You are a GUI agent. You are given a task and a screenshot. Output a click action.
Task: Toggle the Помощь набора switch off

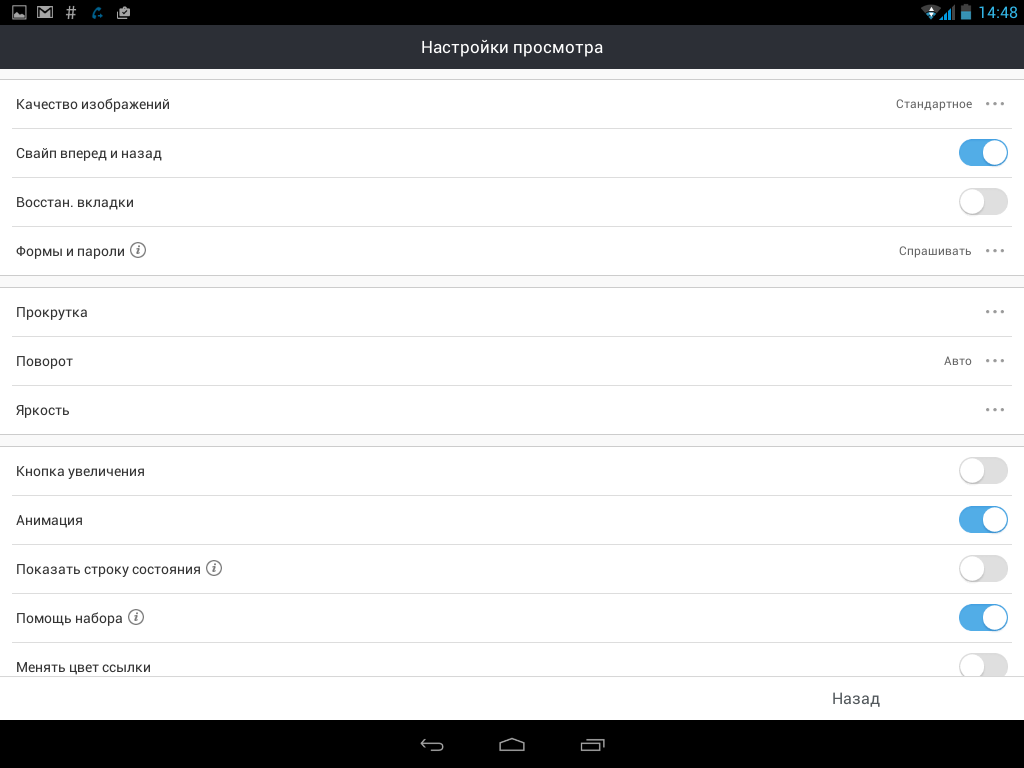983,618
